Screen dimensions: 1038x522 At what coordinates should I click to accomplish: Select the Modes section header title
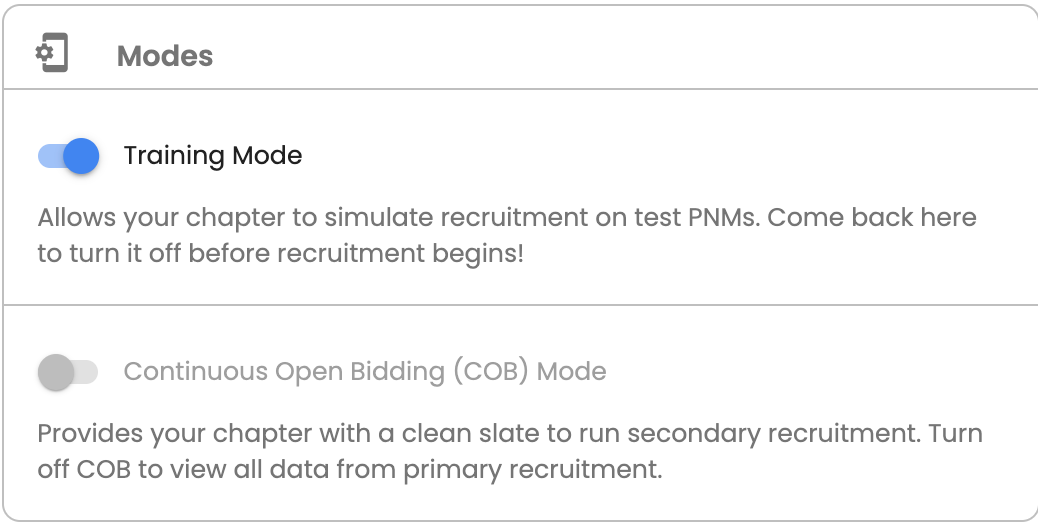click(x=165, y=56)
